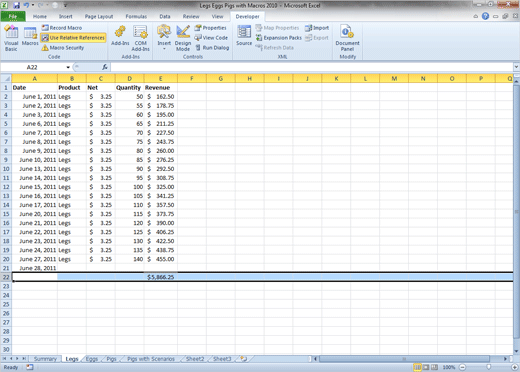Open the Sheet2 tab
This screenshot has width=520, height=372.
(x=195, y=359)
